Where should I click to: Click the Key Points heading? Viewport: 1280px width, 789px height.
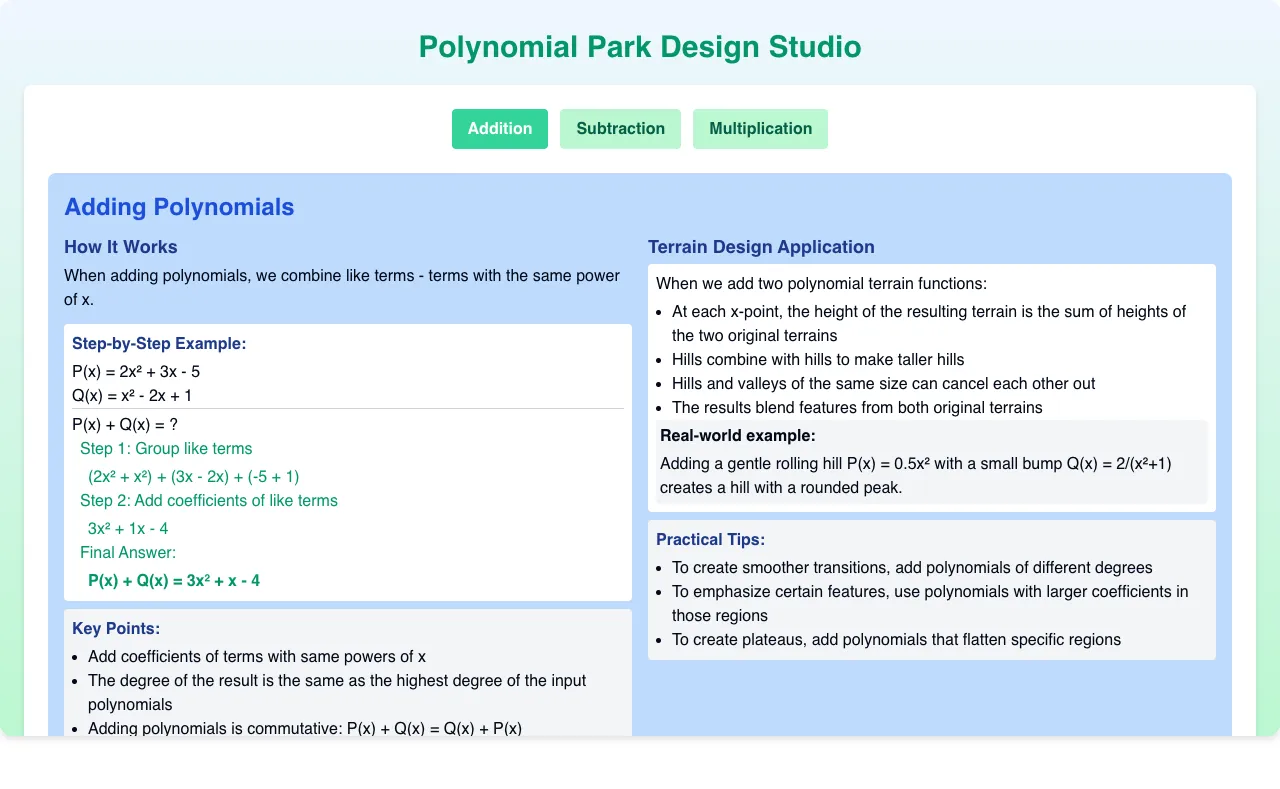coord(116,629)
